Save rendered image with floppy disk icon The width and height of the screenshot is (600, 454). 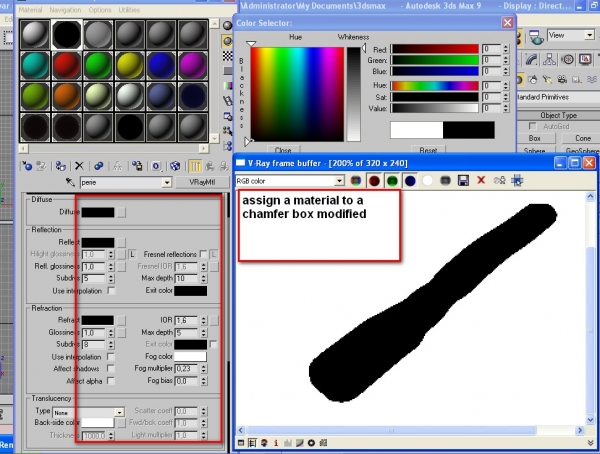[463, 181]
